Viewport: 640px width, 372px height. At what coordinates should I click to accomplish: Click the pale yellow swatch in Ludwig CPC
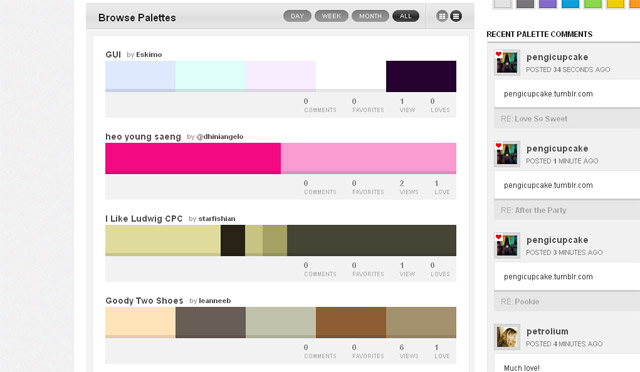click(163, 241)
